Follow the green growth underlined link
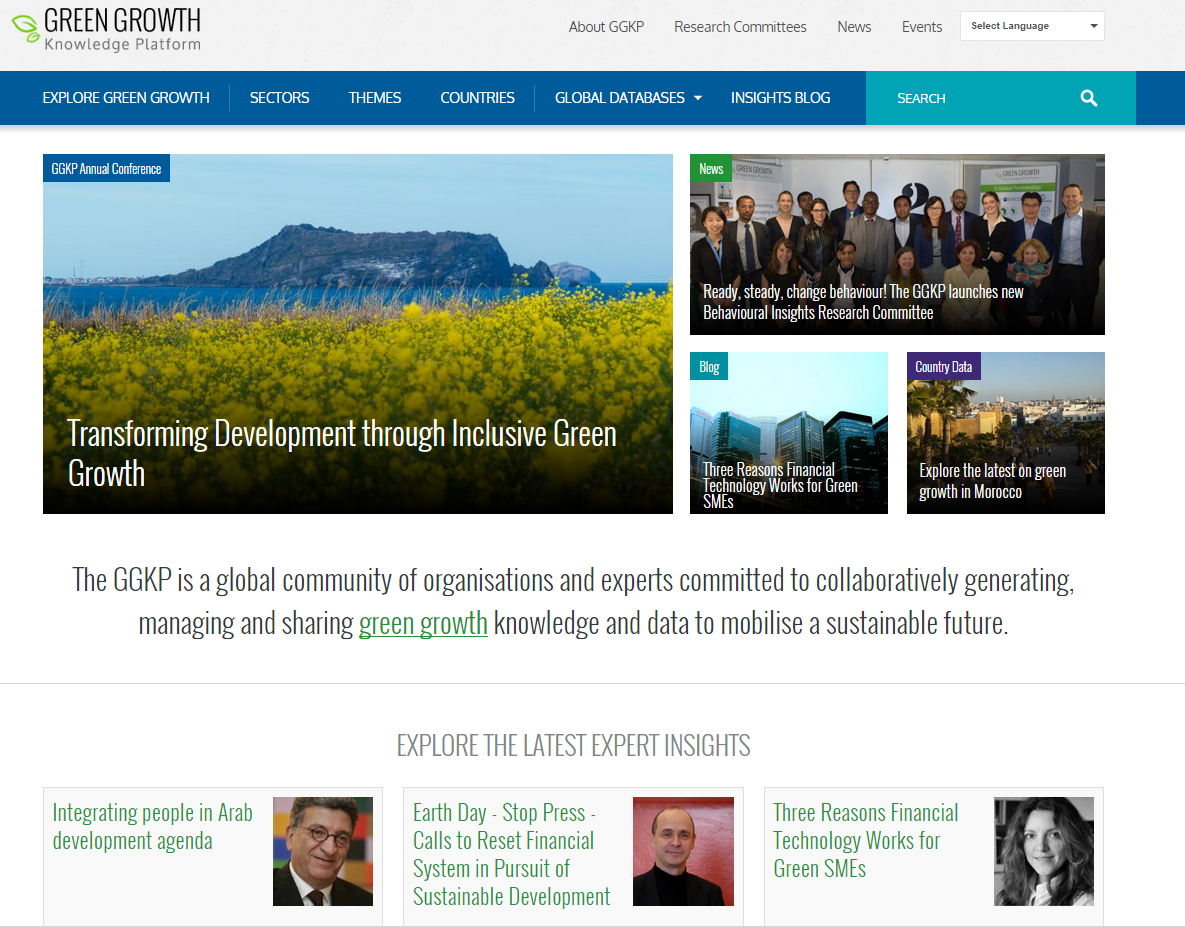Viewport: 1185px width, 927px height. pos(423,623)
